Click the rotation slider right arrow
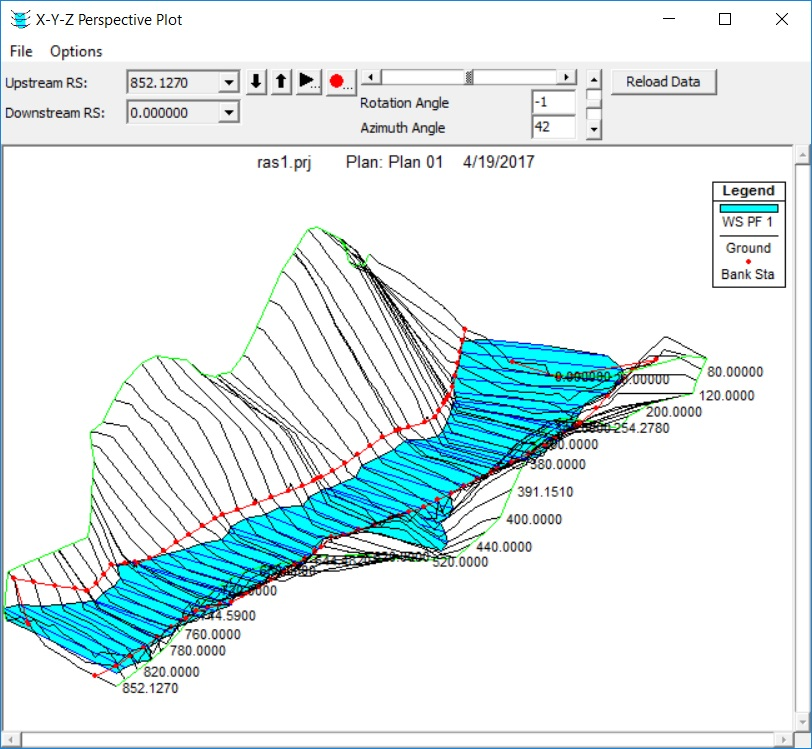The width and height of the screenshot is (812, 749). pyautogui.click(x=568, y=77)
